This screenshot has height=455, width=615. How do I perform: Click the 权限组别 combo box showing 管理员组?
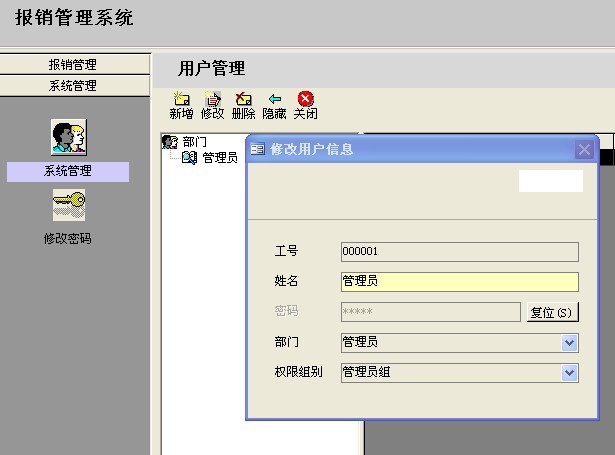coord(460,373)
